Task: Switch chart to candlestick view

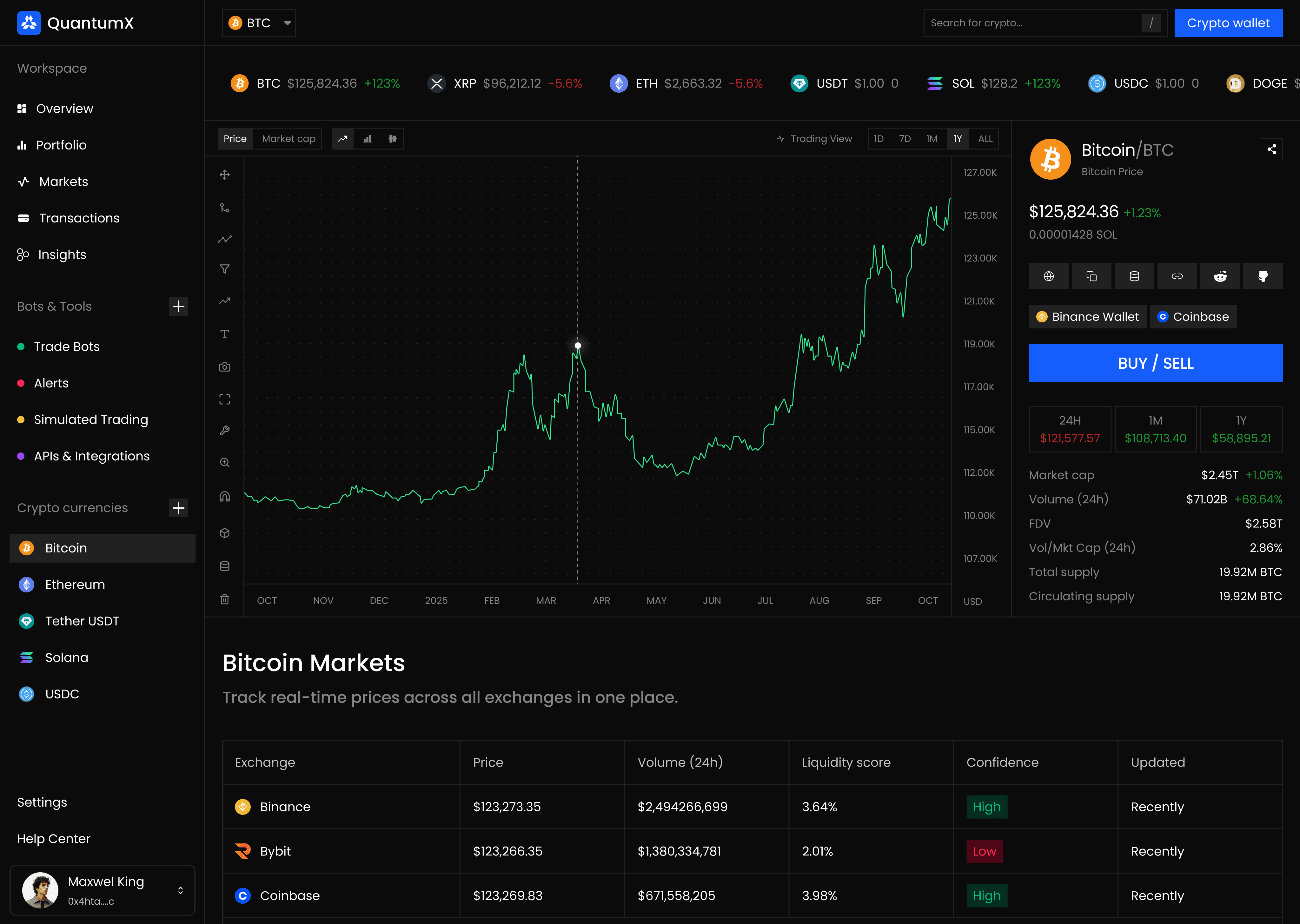Action: click(393, 139)
